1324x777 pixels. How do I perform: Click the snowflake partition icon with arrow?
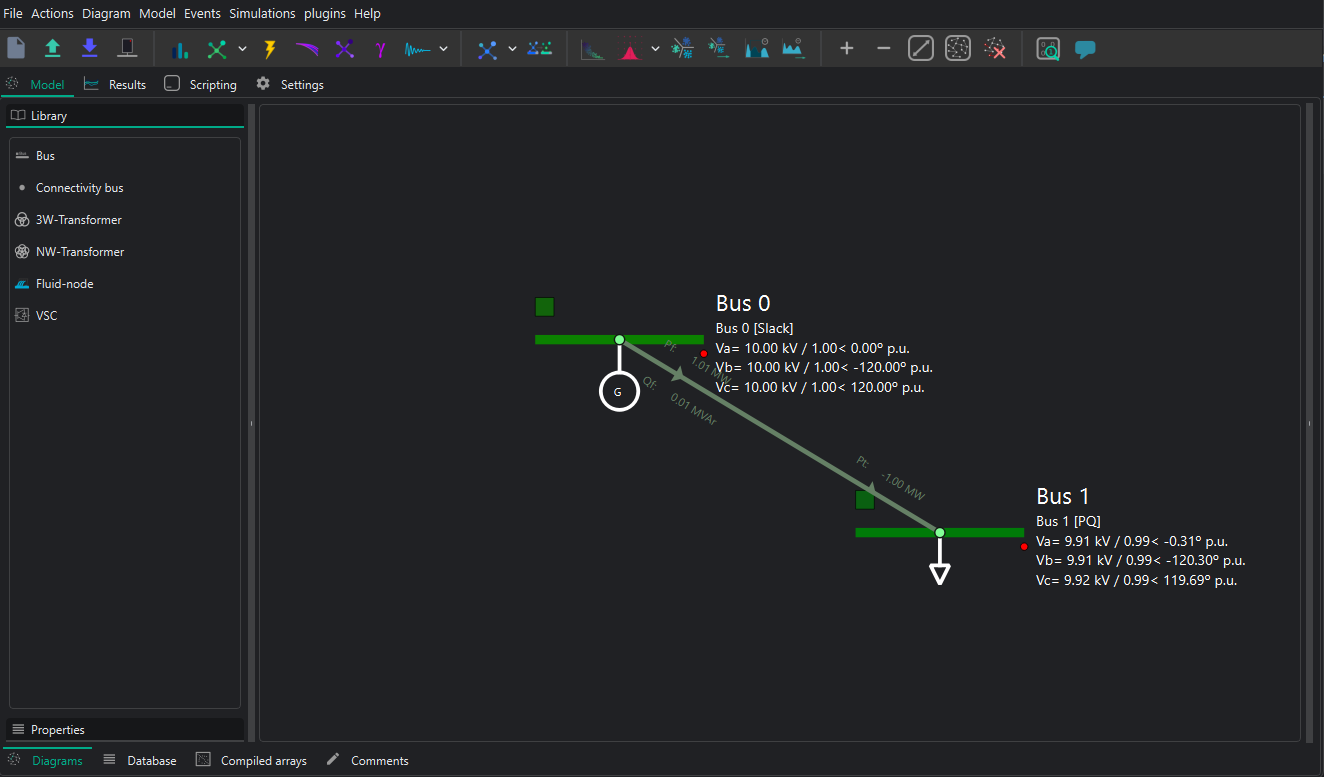(x=719, y=48)
